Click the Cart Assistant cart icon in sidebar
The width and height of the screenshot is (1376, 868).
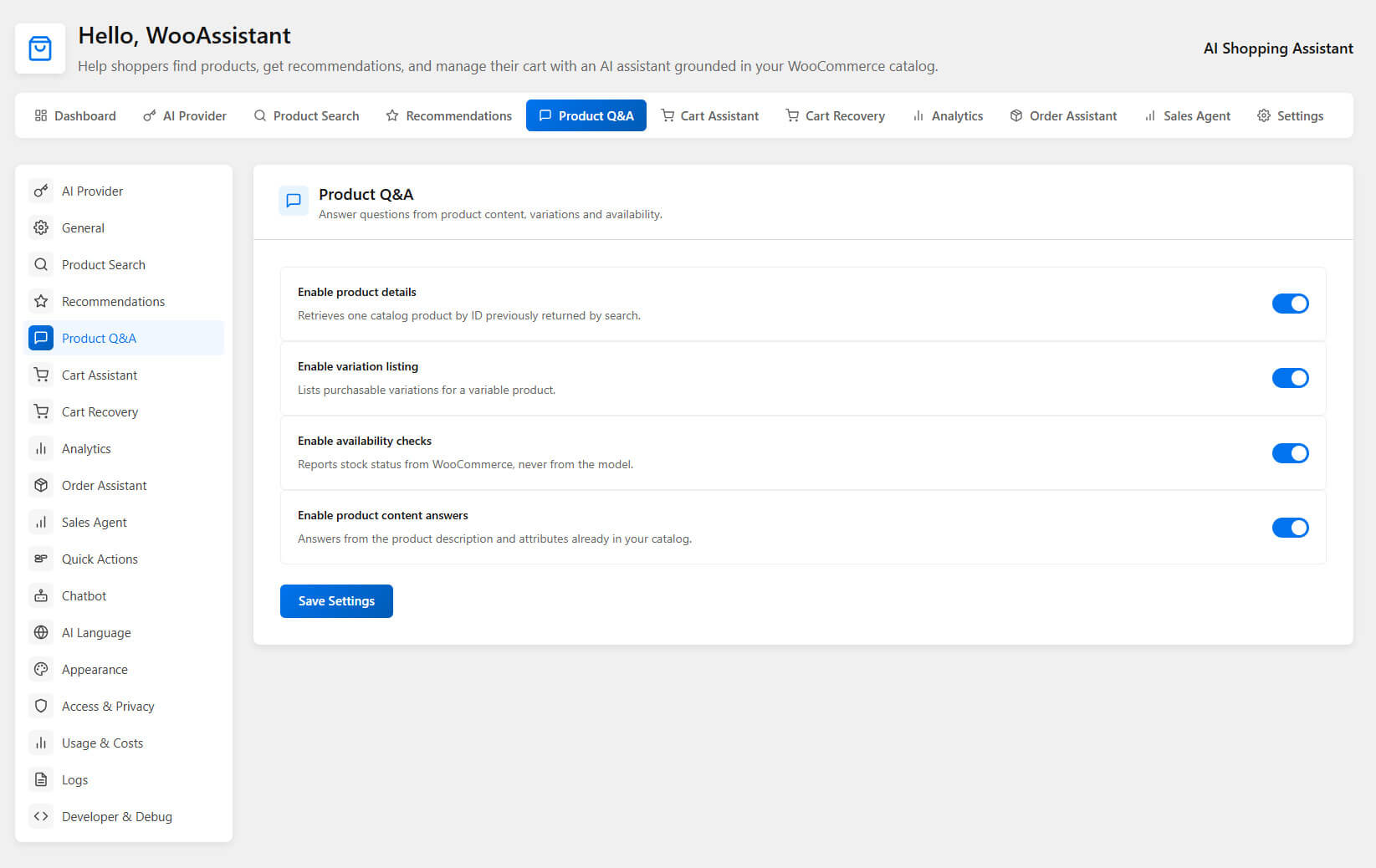[41, 375]
